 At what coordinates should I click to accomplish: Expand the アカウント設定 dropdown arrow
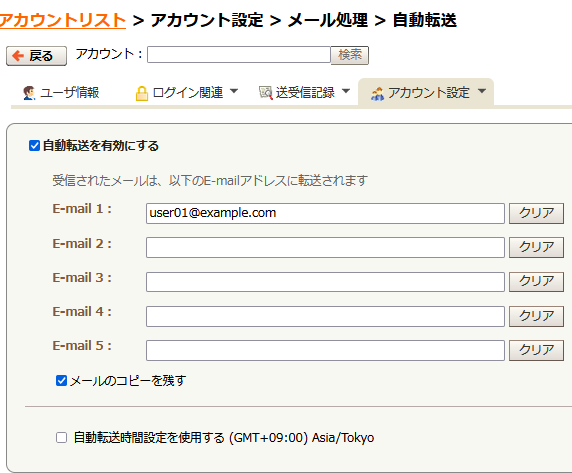pyautogui.click(x=482, y=91)
